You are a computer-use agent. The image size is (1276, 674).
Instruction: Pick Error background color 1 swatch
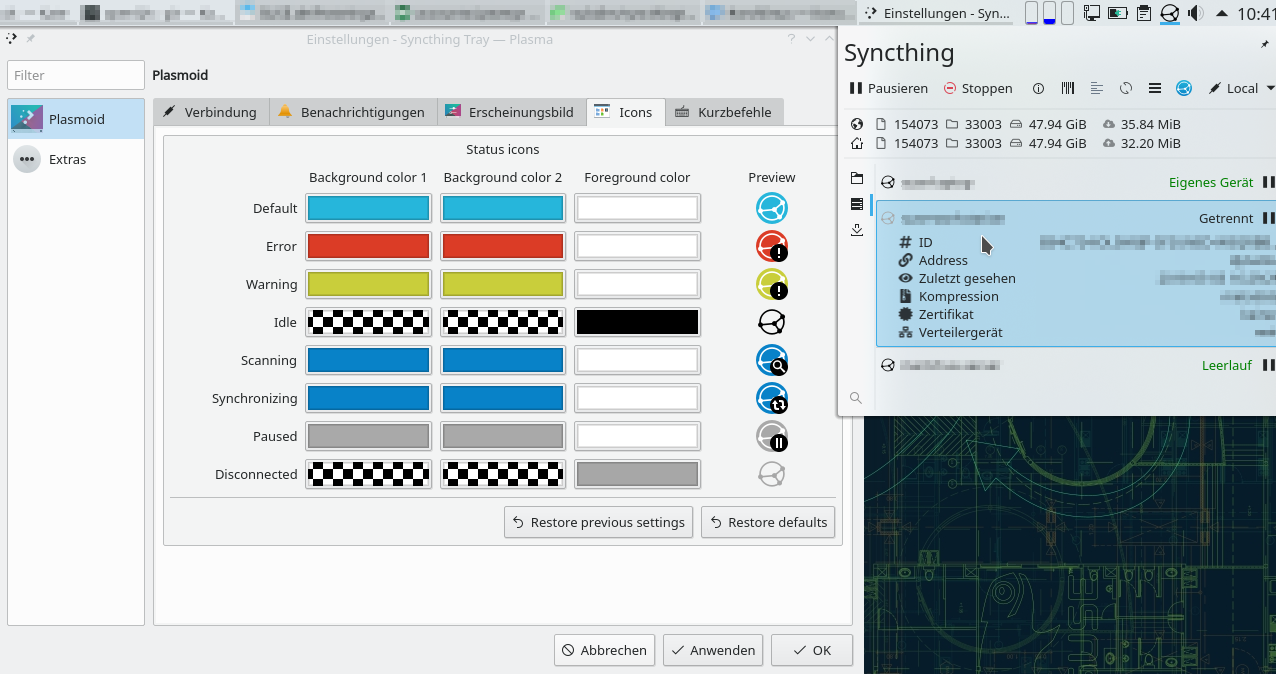368,246
